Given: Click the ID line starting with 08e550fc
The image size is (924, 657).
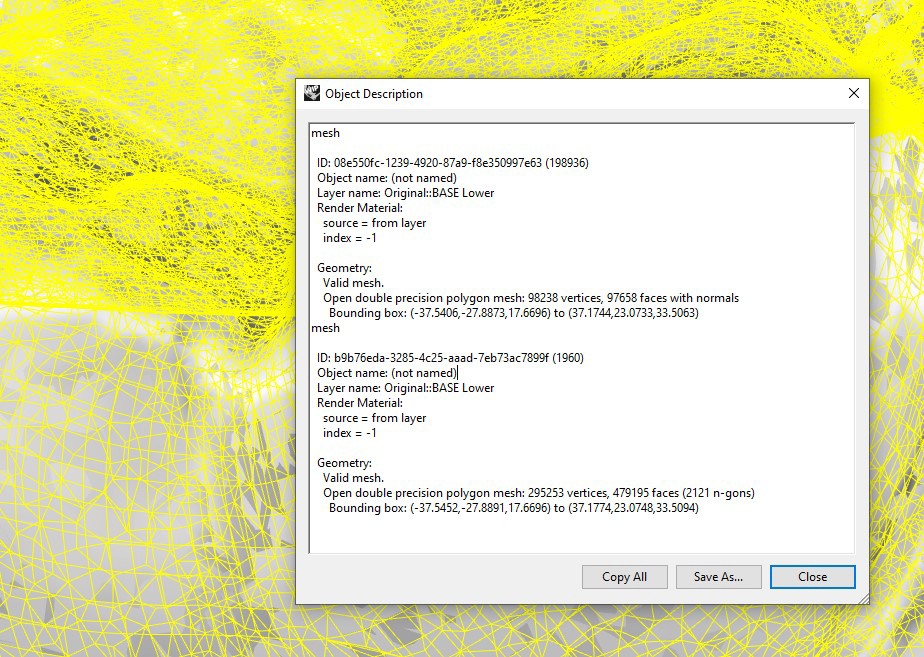Looking at the screenshot, I should (452, 163).
